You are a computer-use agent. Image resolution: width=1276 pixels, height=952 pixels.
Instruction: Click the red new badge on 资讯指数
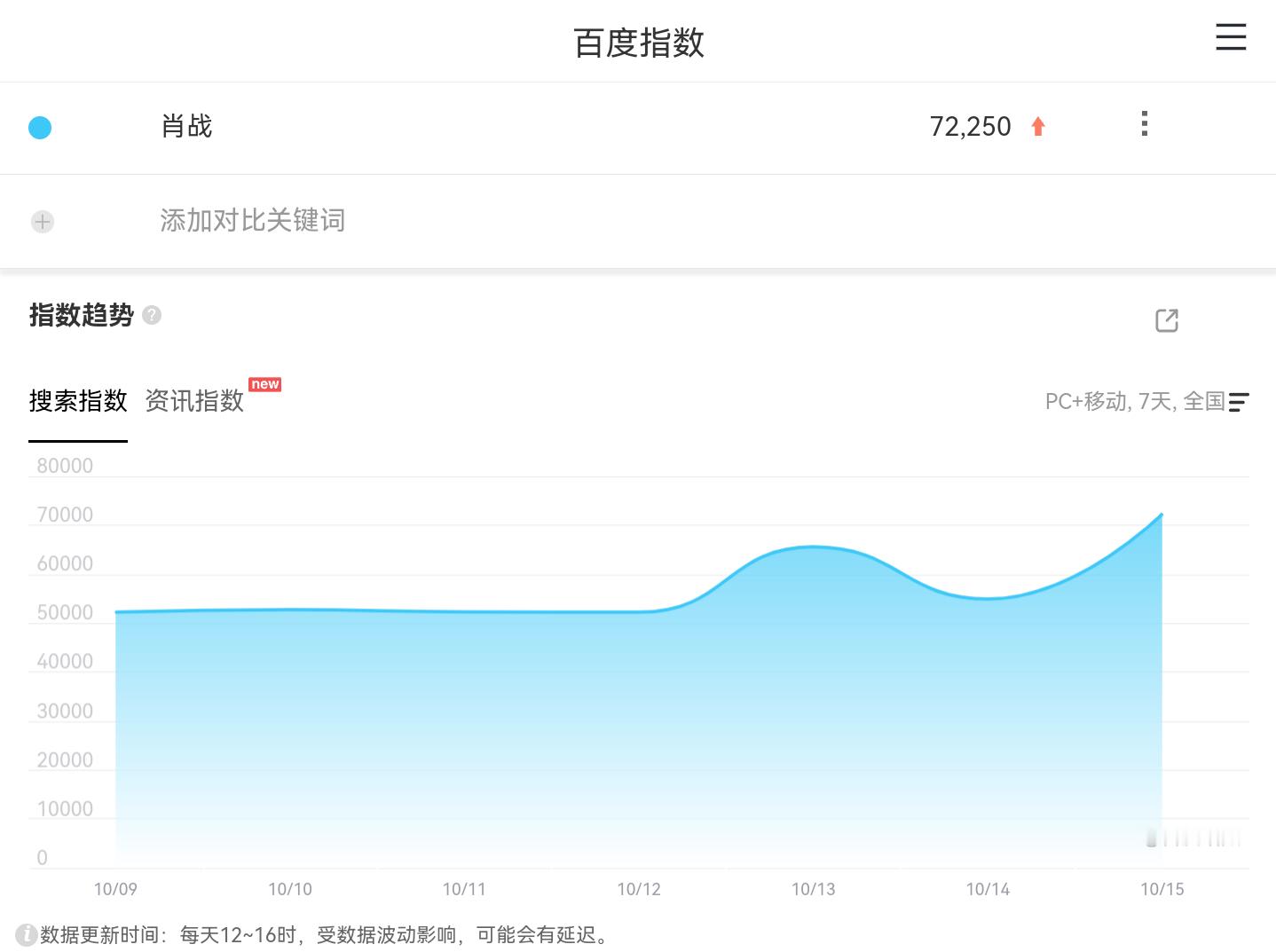click(x=265, y=384)
